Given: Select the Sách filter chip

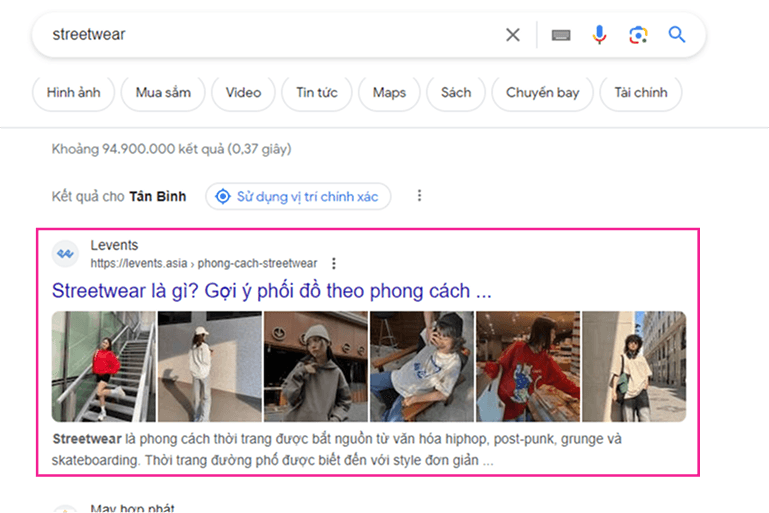Looking at the screenshot, I should (x=455, y=93).
